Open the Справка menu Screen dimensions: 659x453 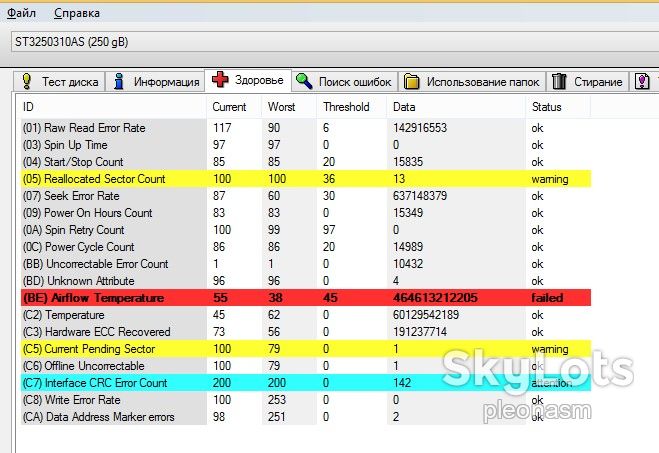click(x=77, y=13)
